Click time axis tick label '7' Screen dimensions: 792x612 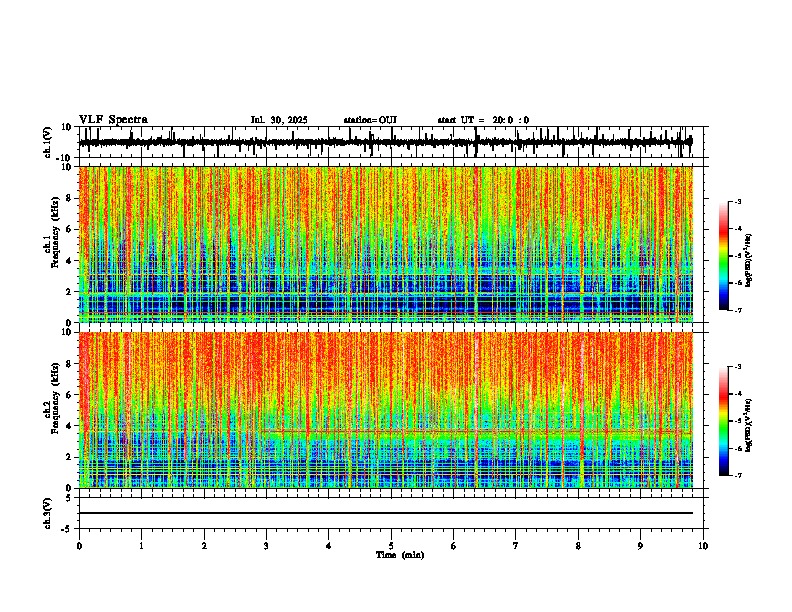coord(516,546)
